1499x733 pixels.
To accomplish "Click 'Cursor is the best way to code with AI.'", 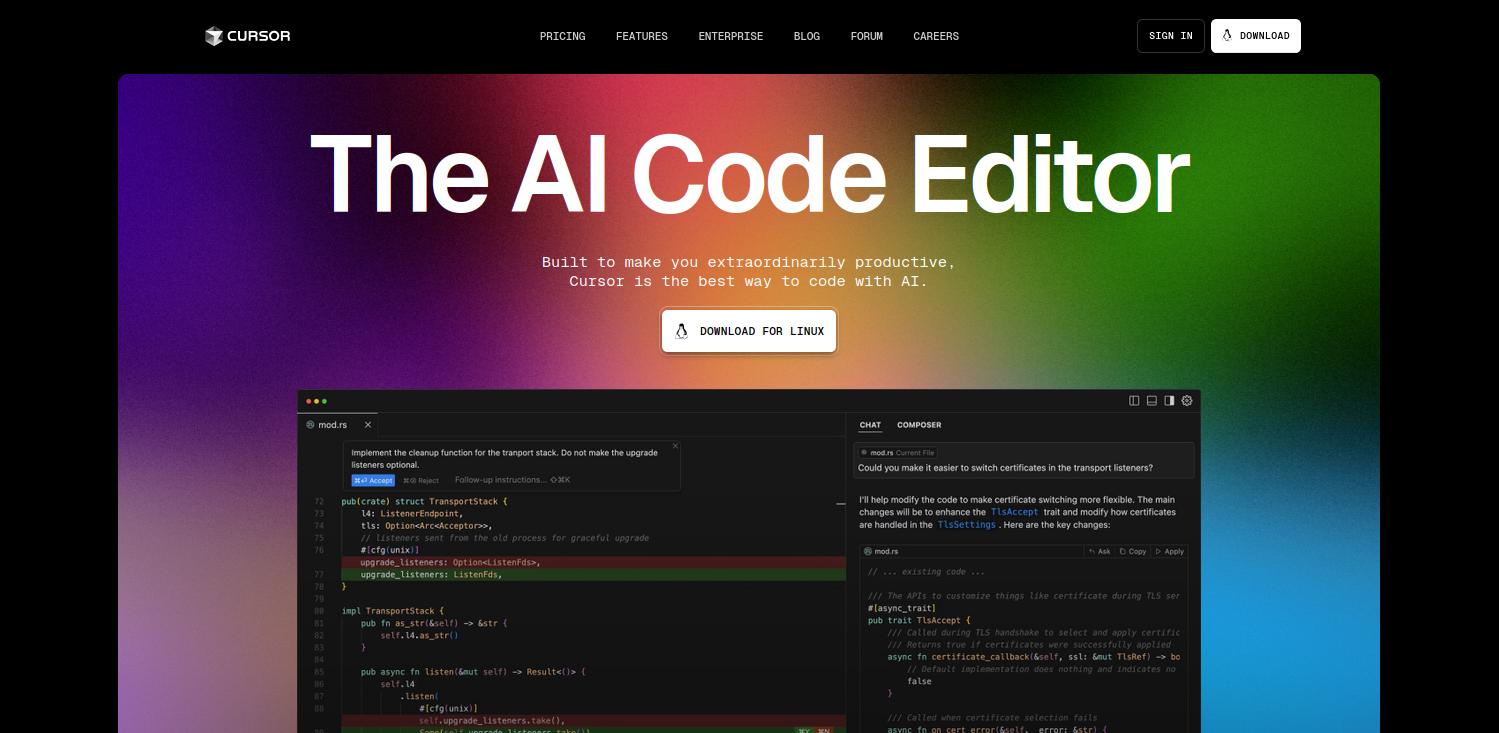I will (748, 281).
